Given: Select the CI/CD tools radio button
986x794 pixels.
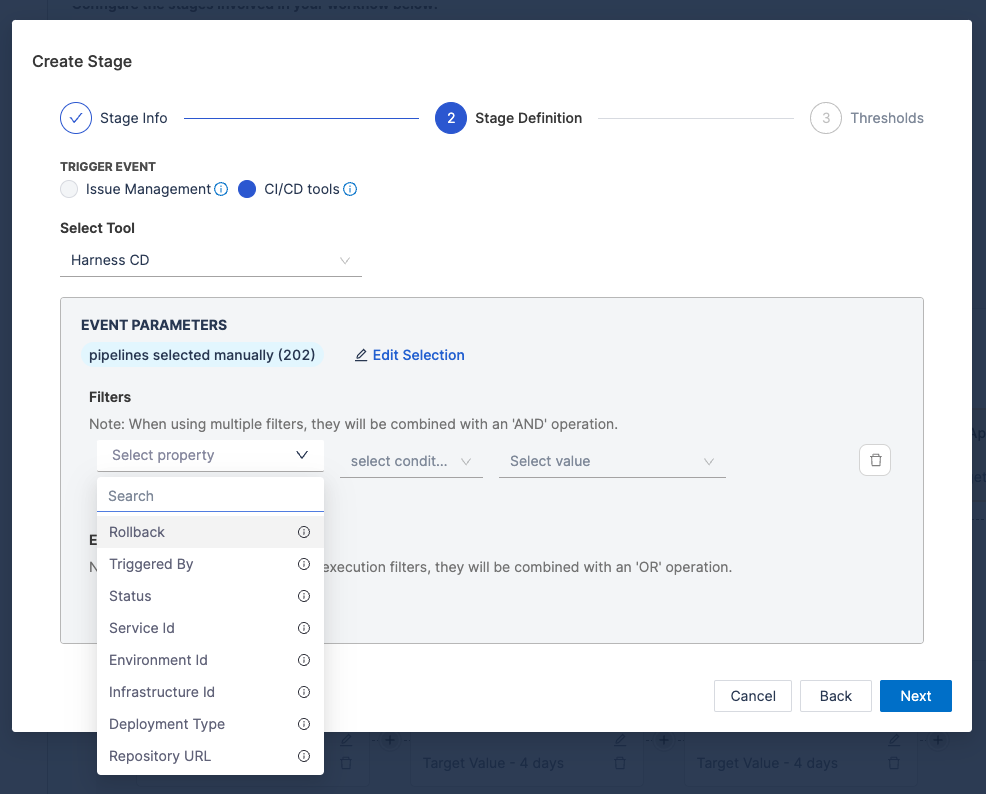Looking at the screenshot, I should (x=247, y=189).
